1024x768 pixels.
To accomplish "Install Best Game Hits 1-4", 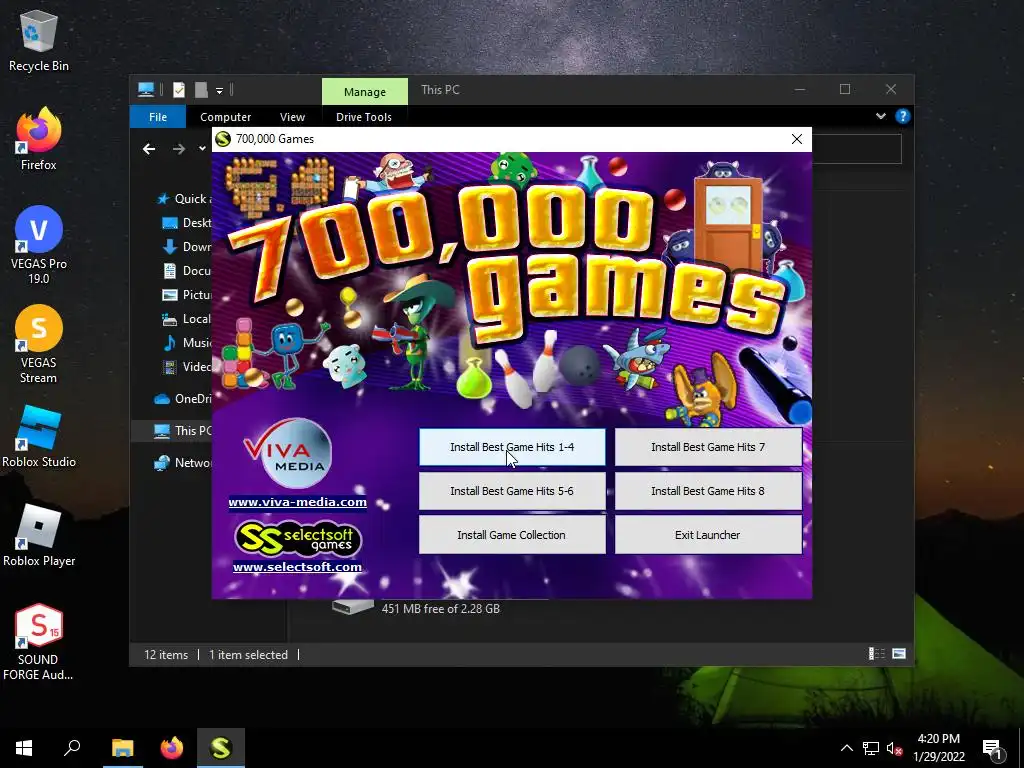I will tap(512, 447).
